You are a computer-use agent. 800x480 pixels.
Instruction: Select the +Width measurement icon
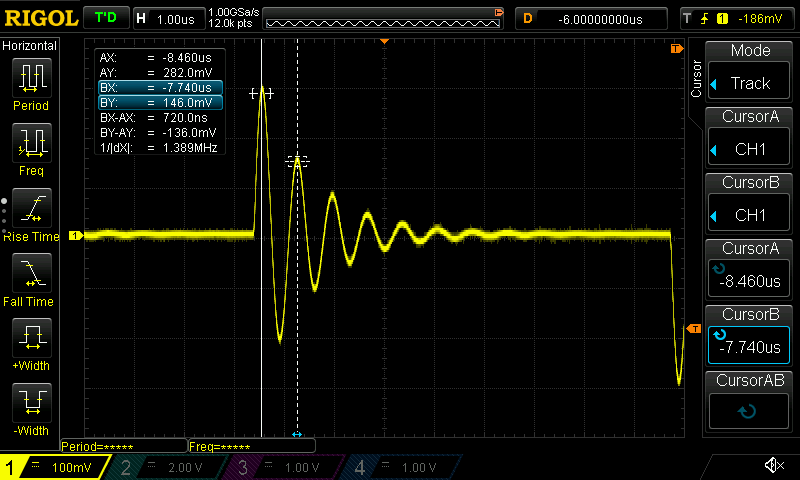pos(31,345)
